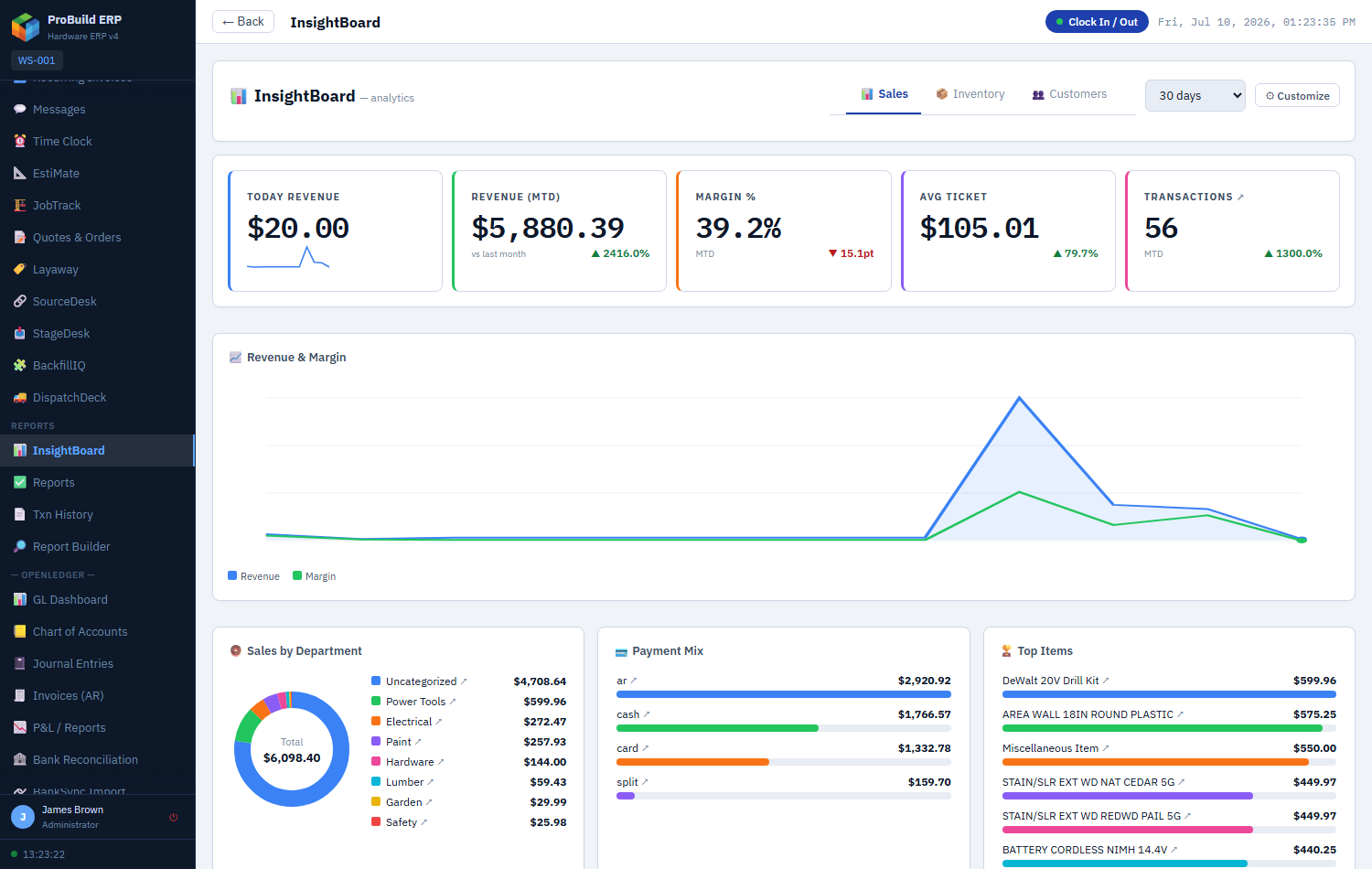Open Time Clock from sidebar
The image size is (1372, 869).
97,141
